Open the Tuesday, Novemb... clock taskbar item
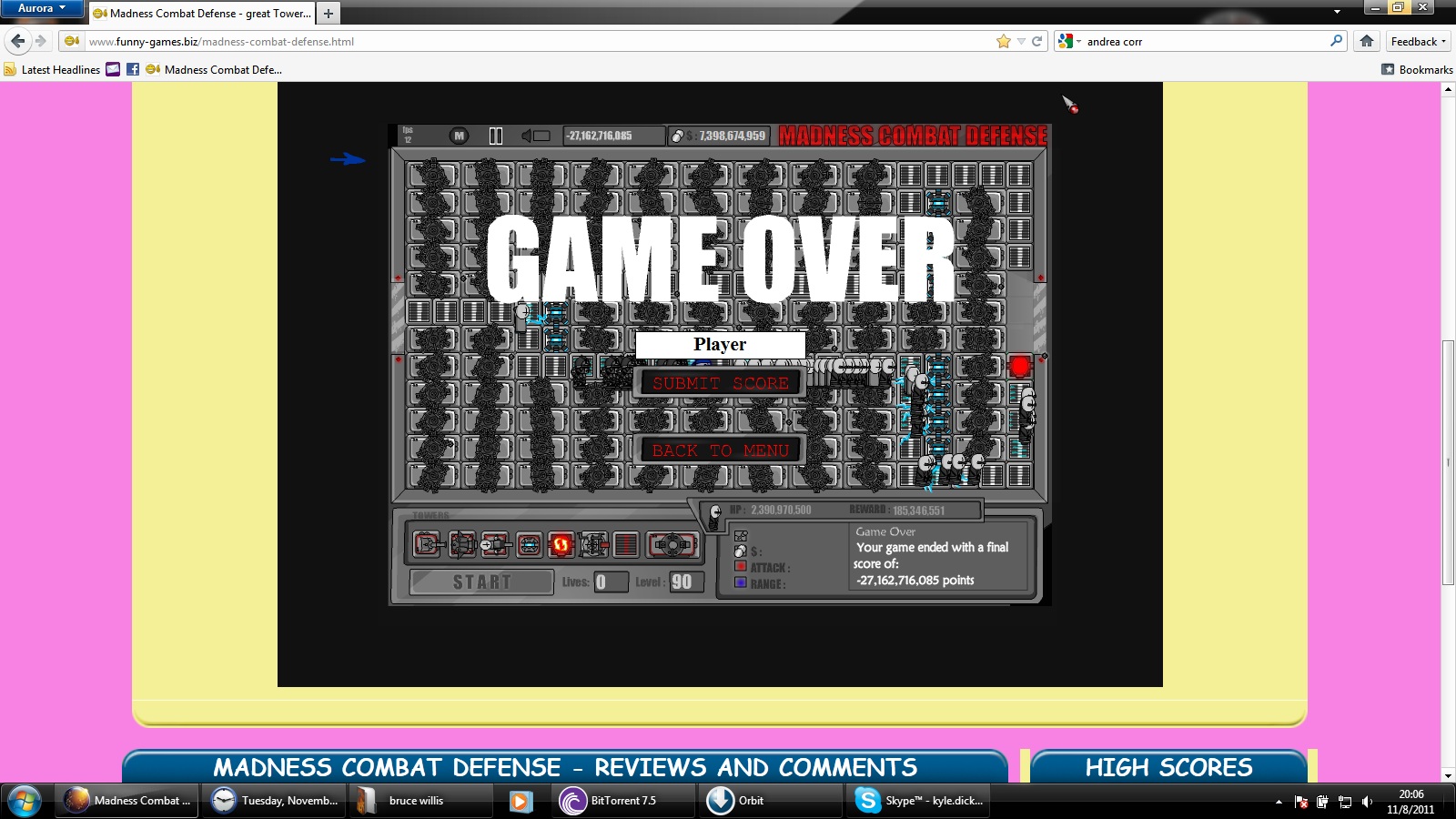The image size is (1456, 819). tap(275, 801)
